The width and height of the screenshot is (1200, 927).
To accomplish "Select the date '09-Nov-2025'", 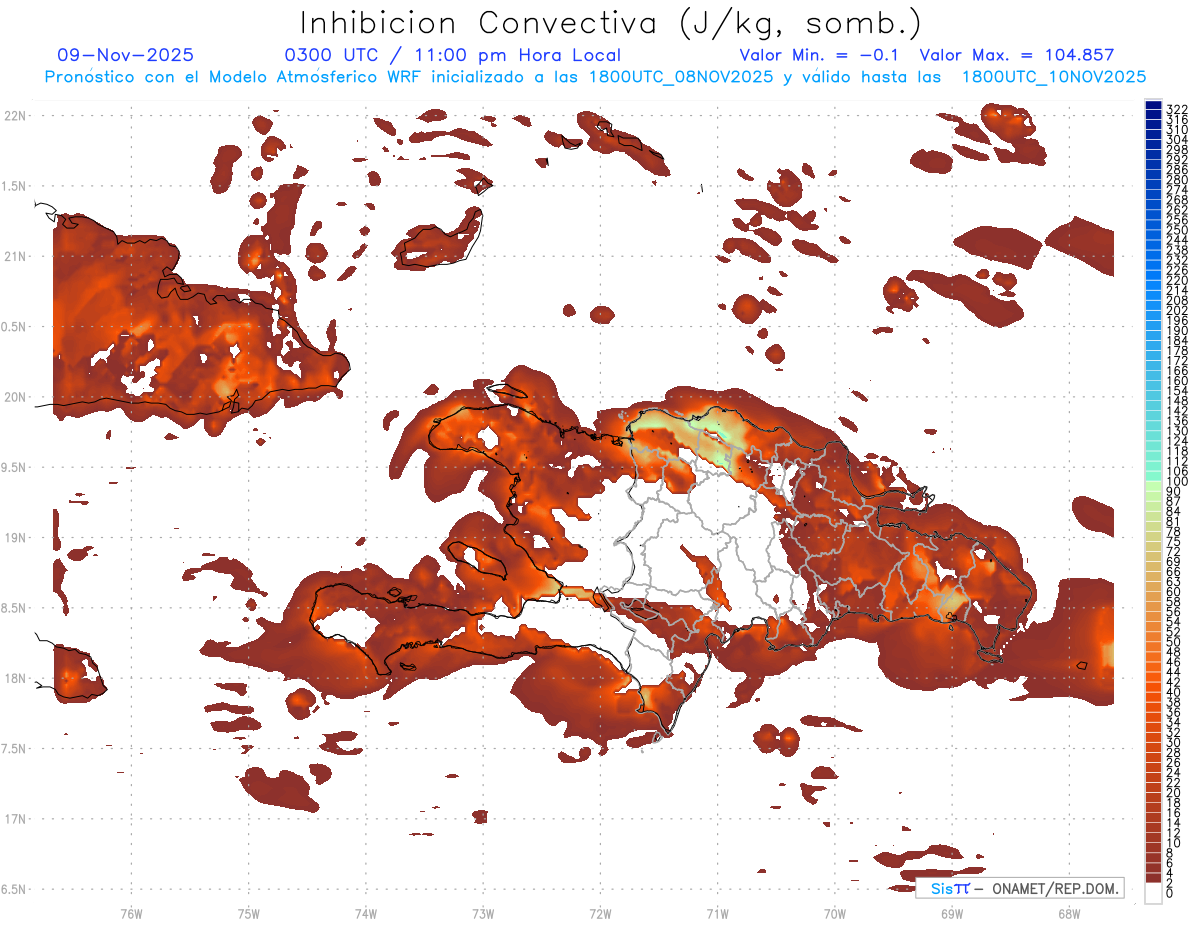I will point(126,56).
